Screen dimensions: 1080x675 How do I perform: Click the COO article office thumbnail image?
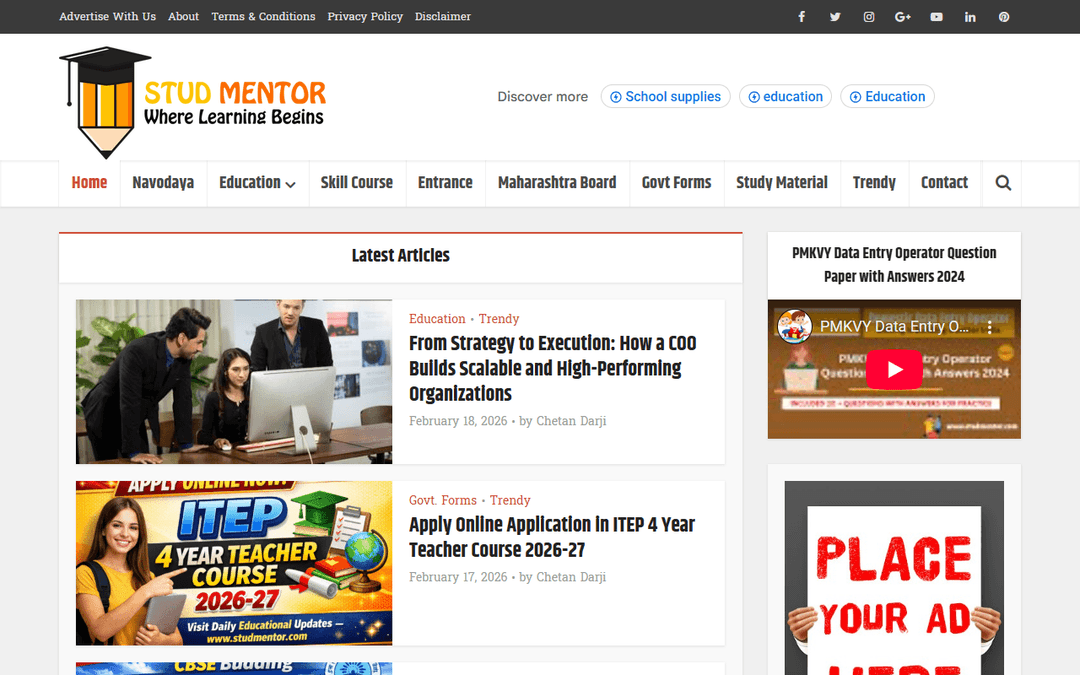coord(233,382)
